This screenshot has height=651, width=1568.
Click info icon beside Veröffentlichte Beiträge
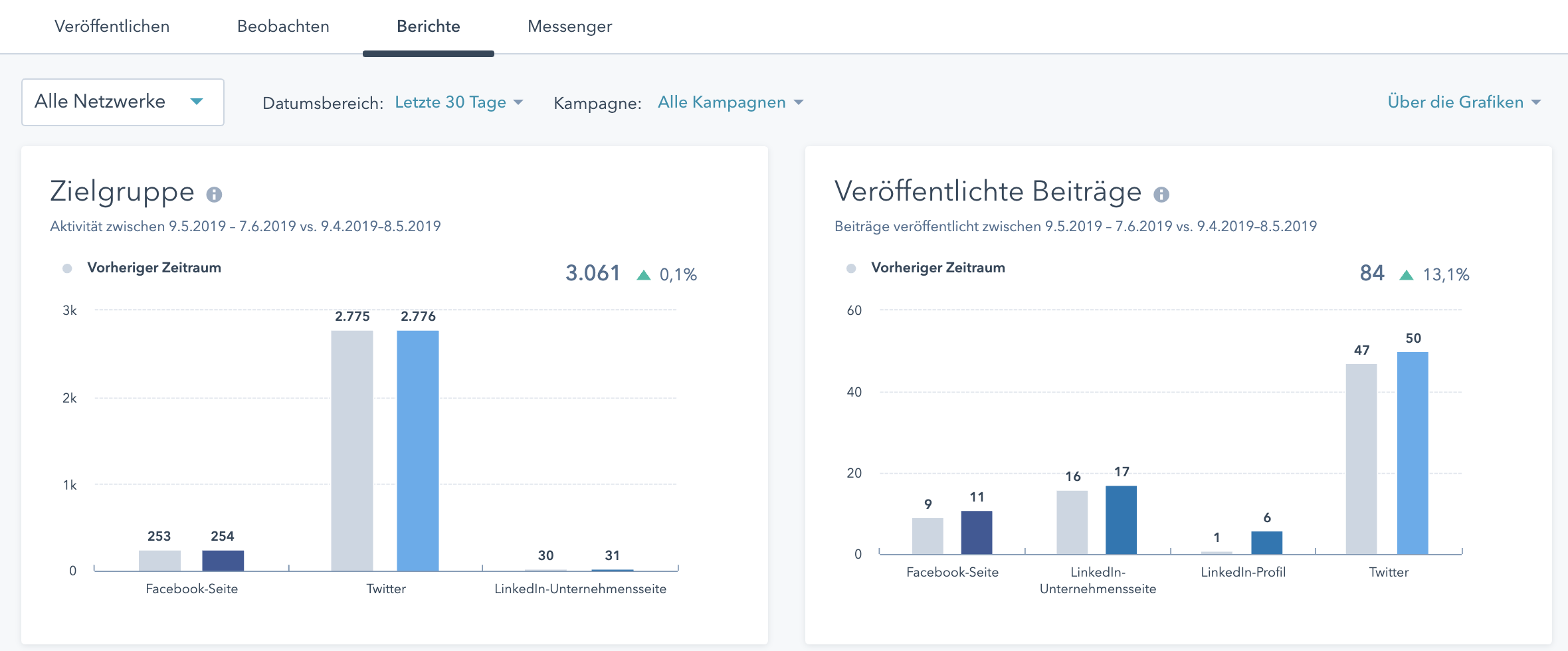click(1161, 195)
